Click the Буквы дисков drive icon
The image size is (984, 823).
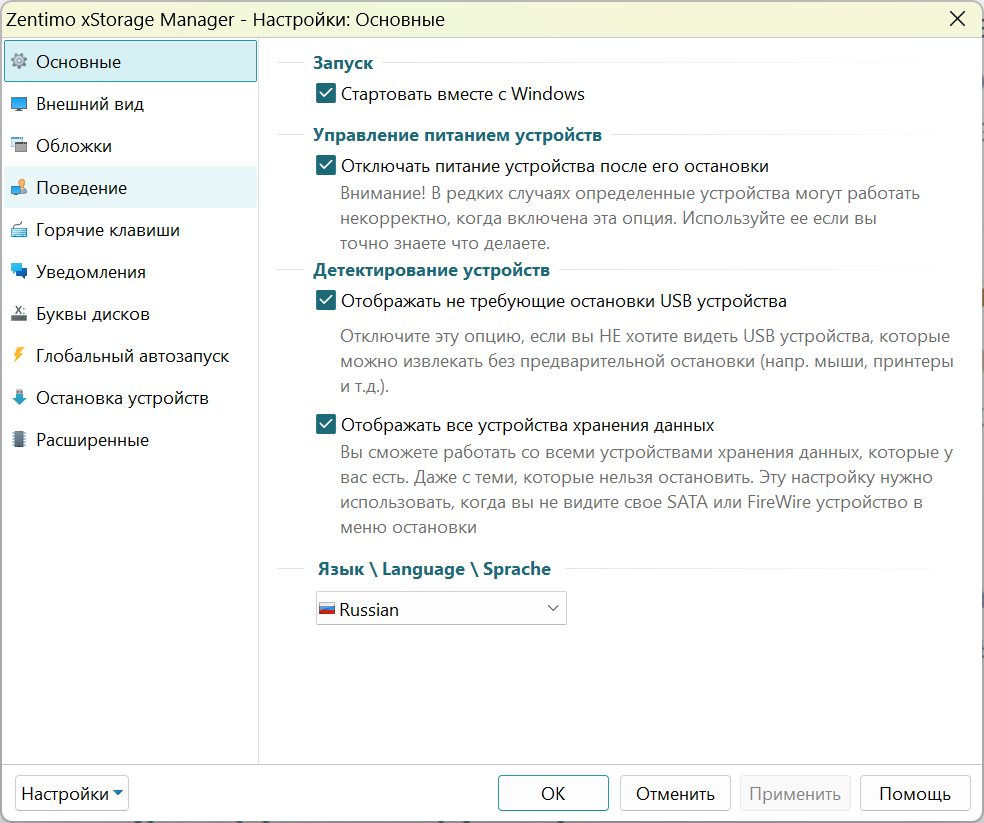click(19, 313)
